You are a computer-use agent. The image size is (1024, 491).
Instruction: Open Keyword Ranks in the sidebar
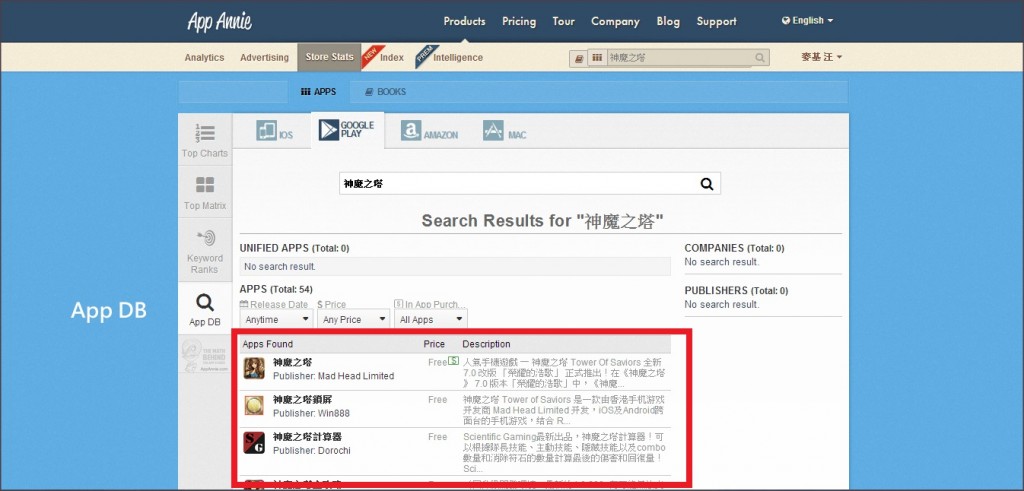[x=205, y=249]
